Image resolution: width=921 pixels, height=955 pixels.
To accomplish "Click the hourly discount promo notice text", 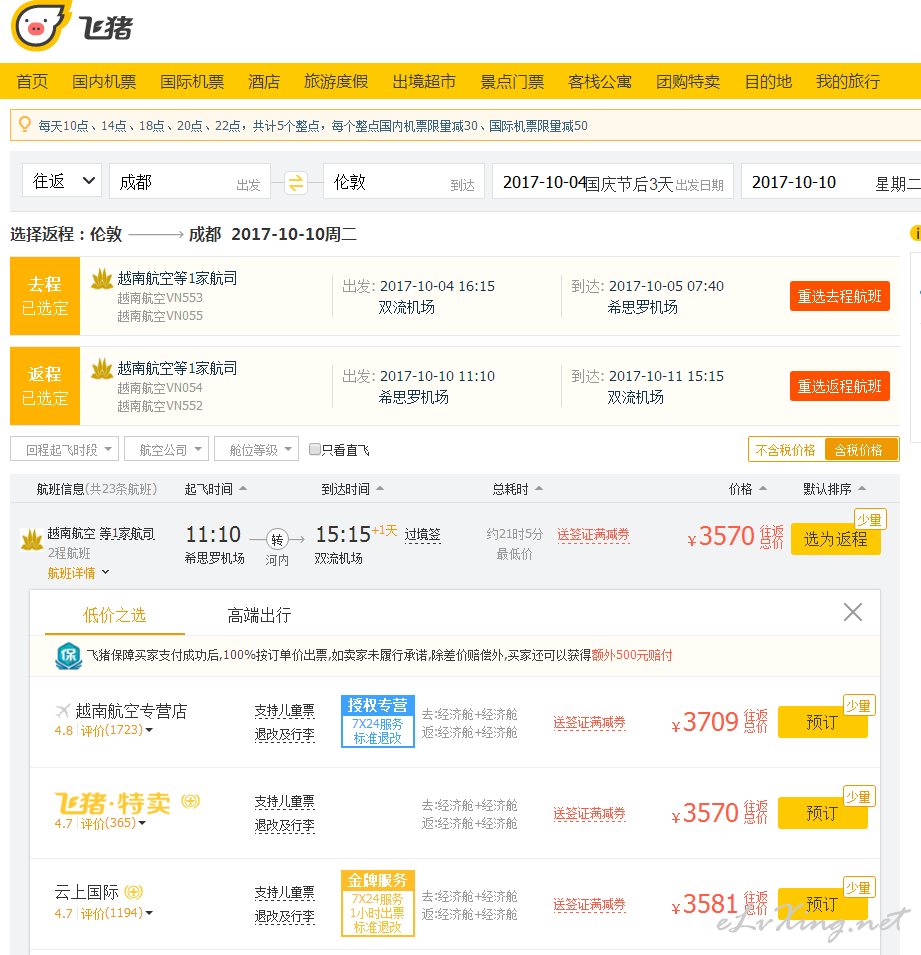I will tap(312, 125).
